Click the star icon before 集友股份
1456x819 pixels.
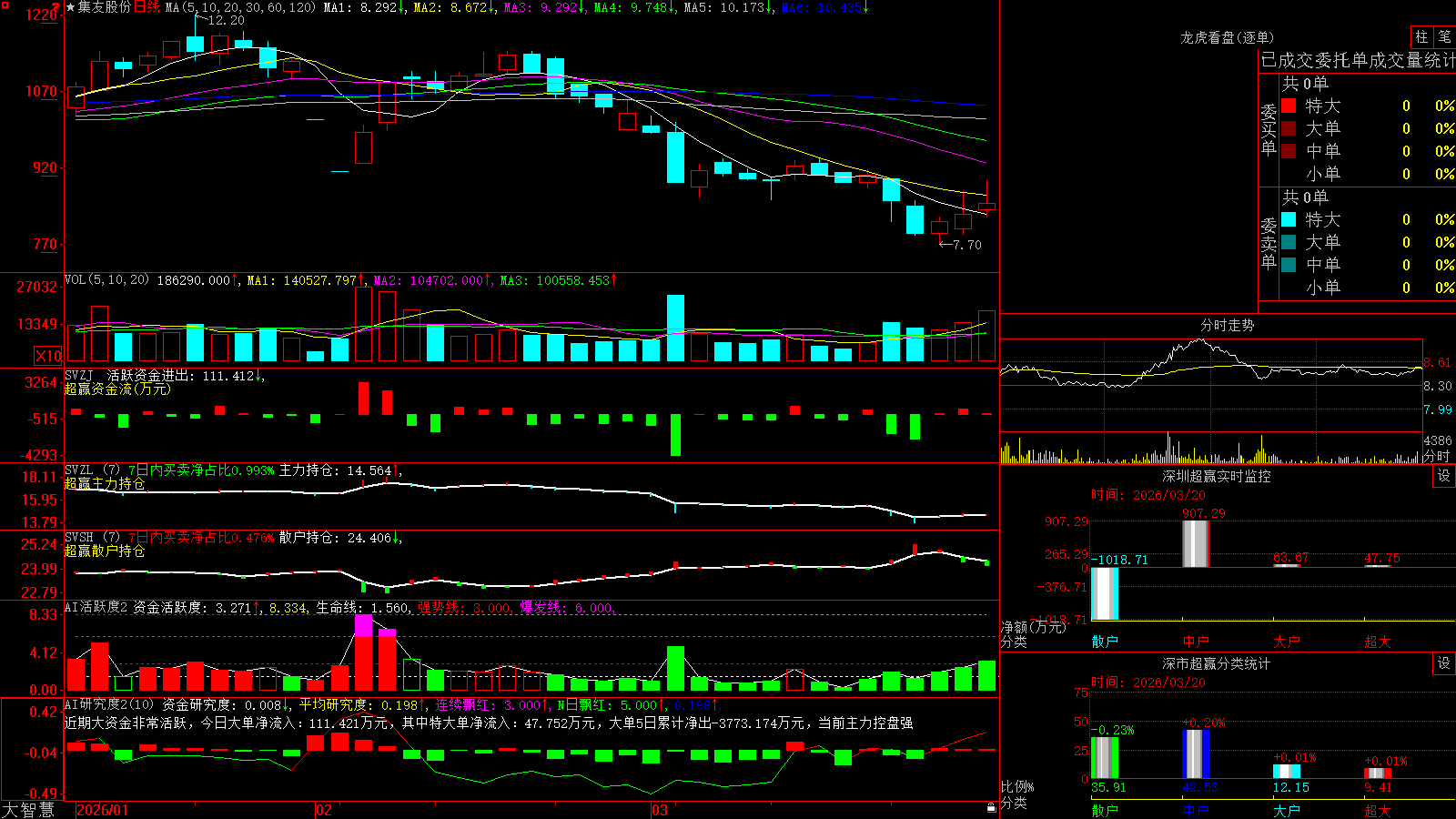pos(71,7)
